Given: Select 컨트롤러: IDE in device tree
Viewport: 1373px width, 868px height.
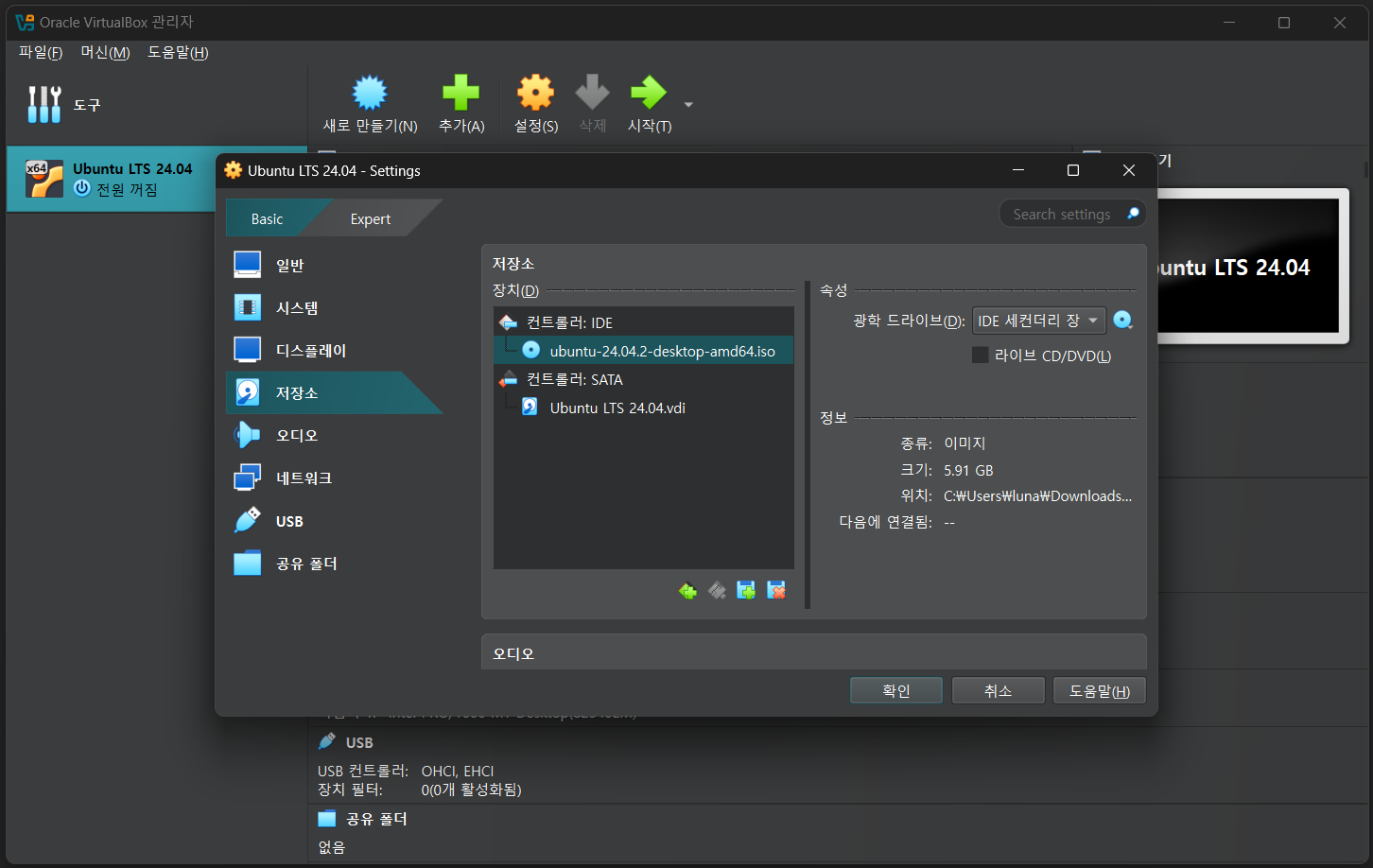Looking at the screenshot, I should [643, 322].
